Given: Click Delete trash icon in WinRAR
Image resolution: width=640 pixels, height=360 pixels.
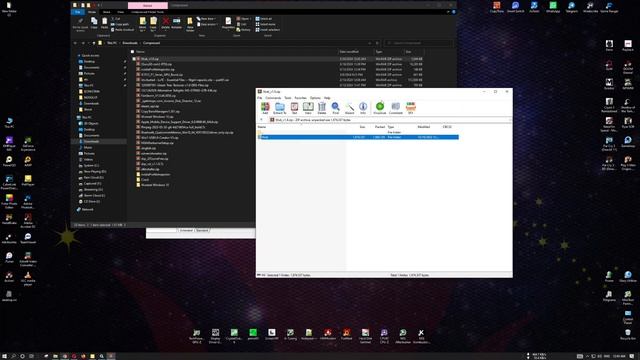Looking at the screenshot, I should [322, 108].
